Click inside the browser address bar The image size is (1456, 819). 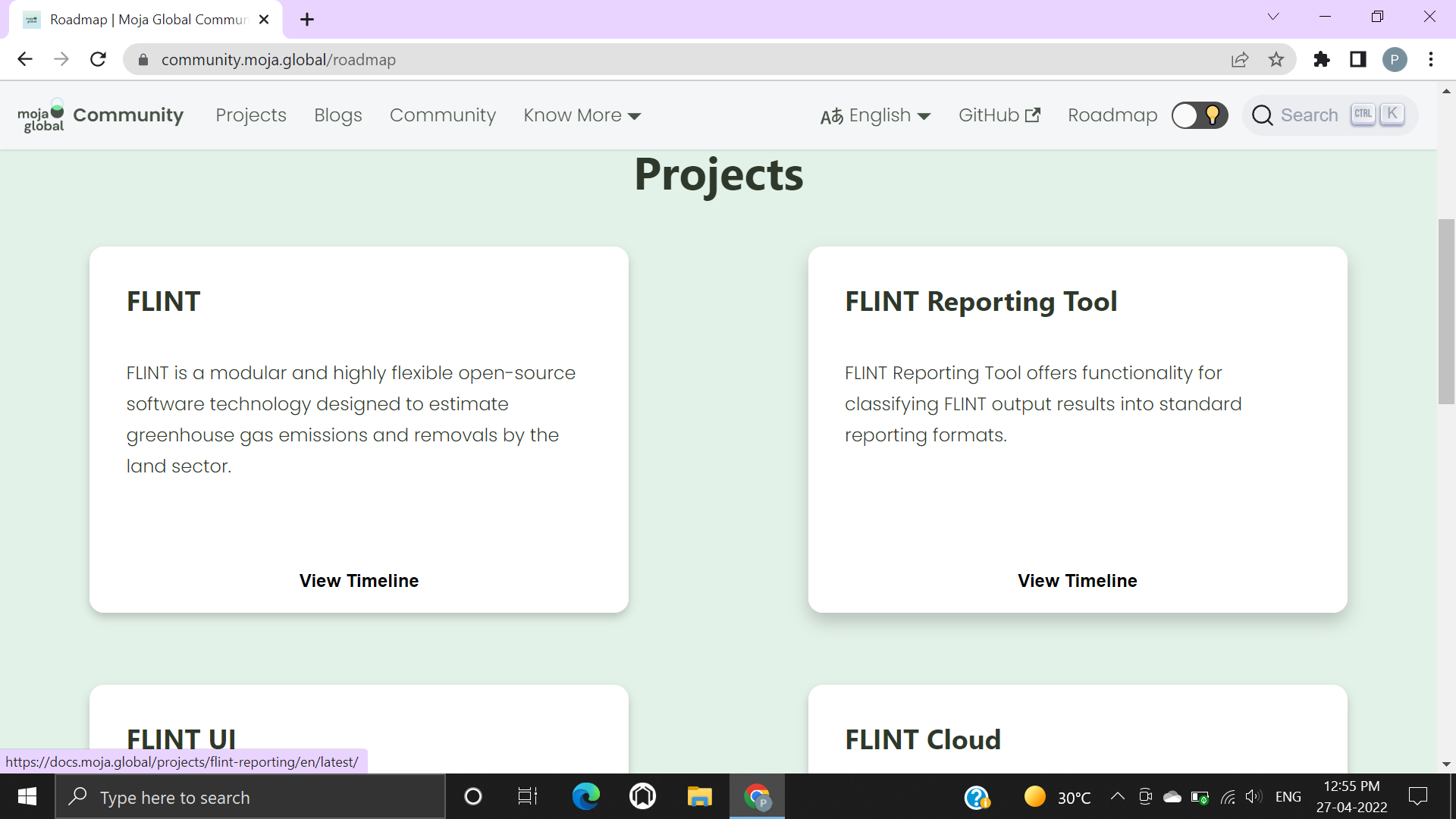tap(531, 59)
